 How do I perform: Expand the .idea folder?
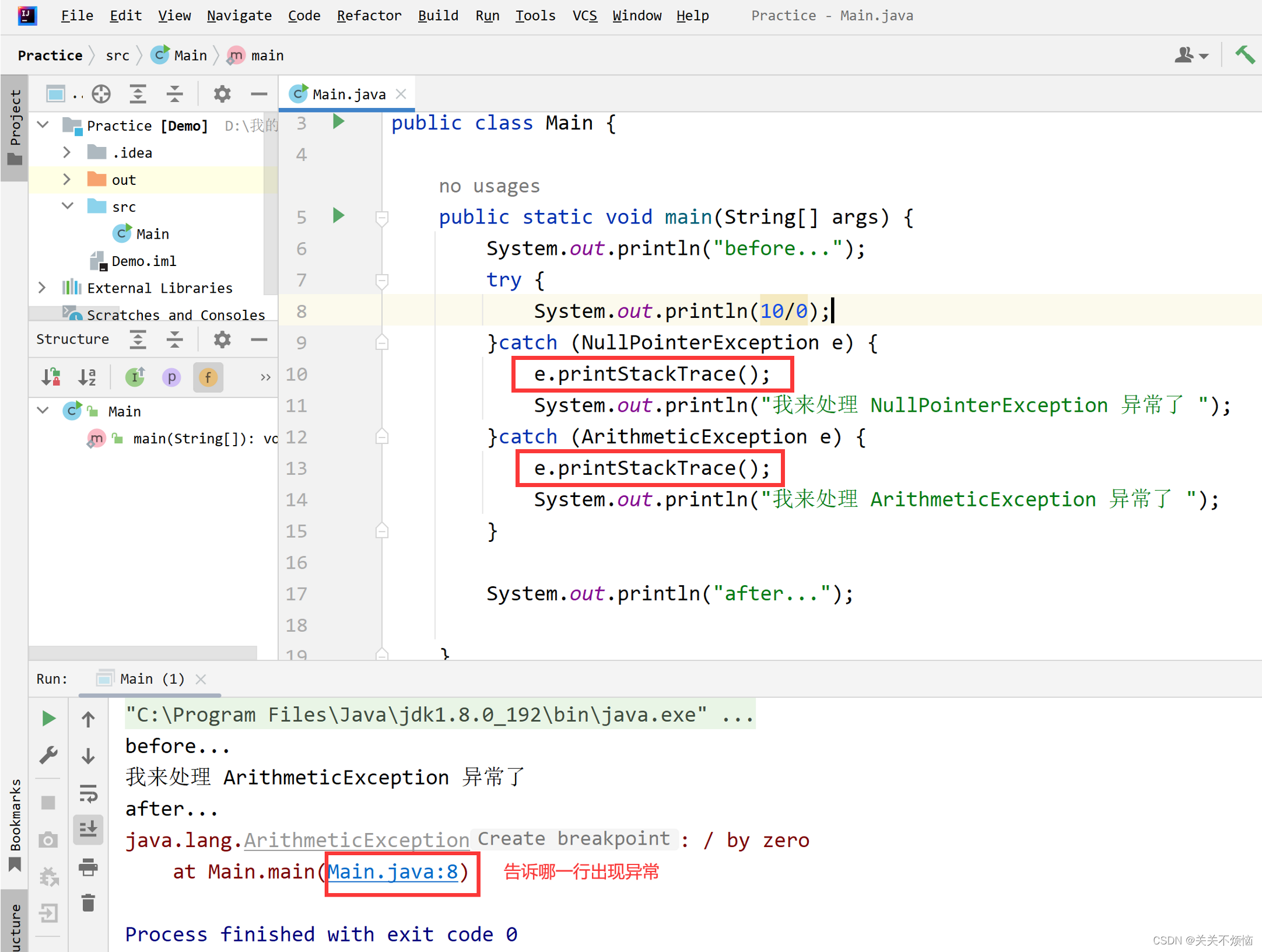(66, 153)
